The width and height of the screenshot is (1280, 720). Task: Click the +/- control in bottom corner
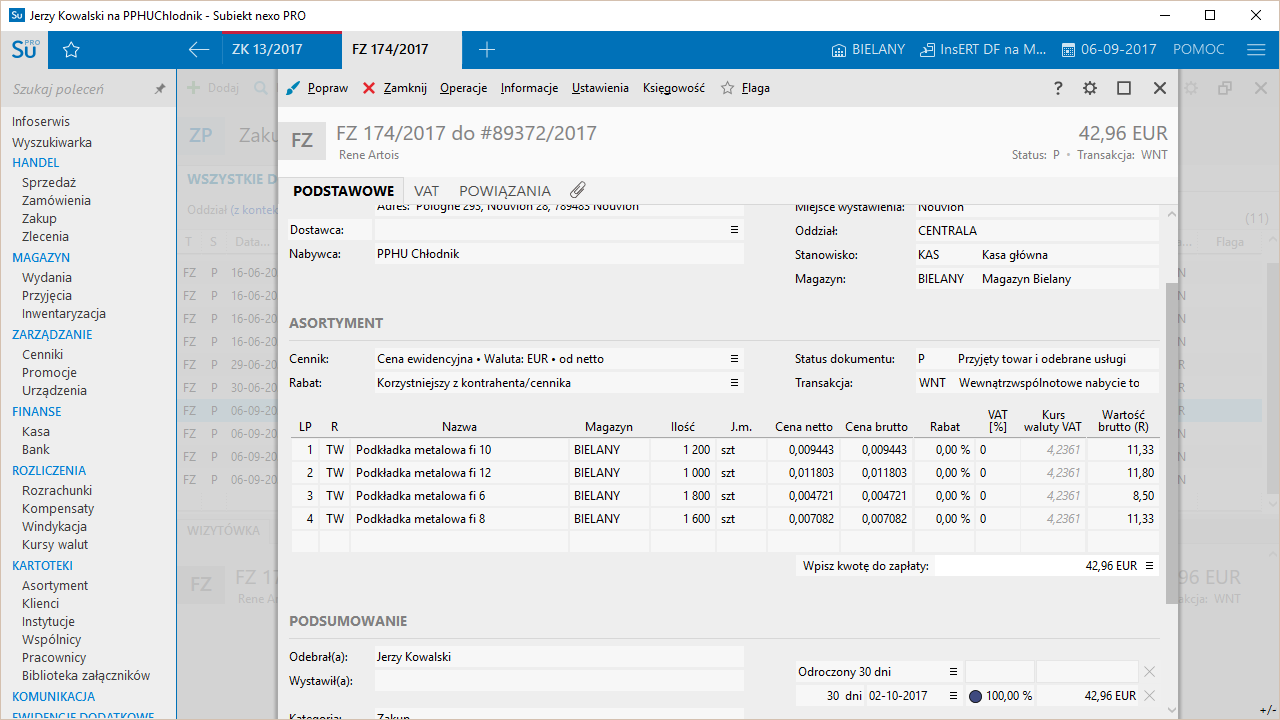tap(1267, 710)
